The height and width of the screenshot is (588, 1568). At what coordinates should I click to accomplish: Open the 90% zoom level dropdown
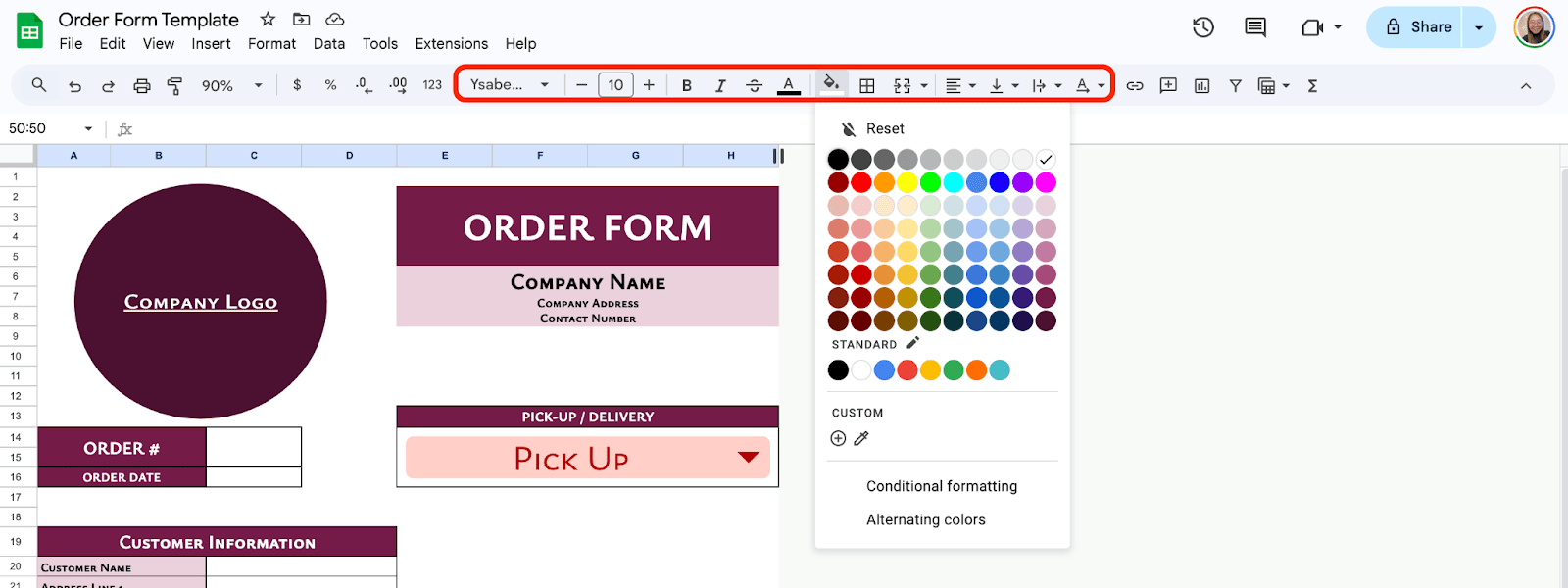[x=231, y=86]
